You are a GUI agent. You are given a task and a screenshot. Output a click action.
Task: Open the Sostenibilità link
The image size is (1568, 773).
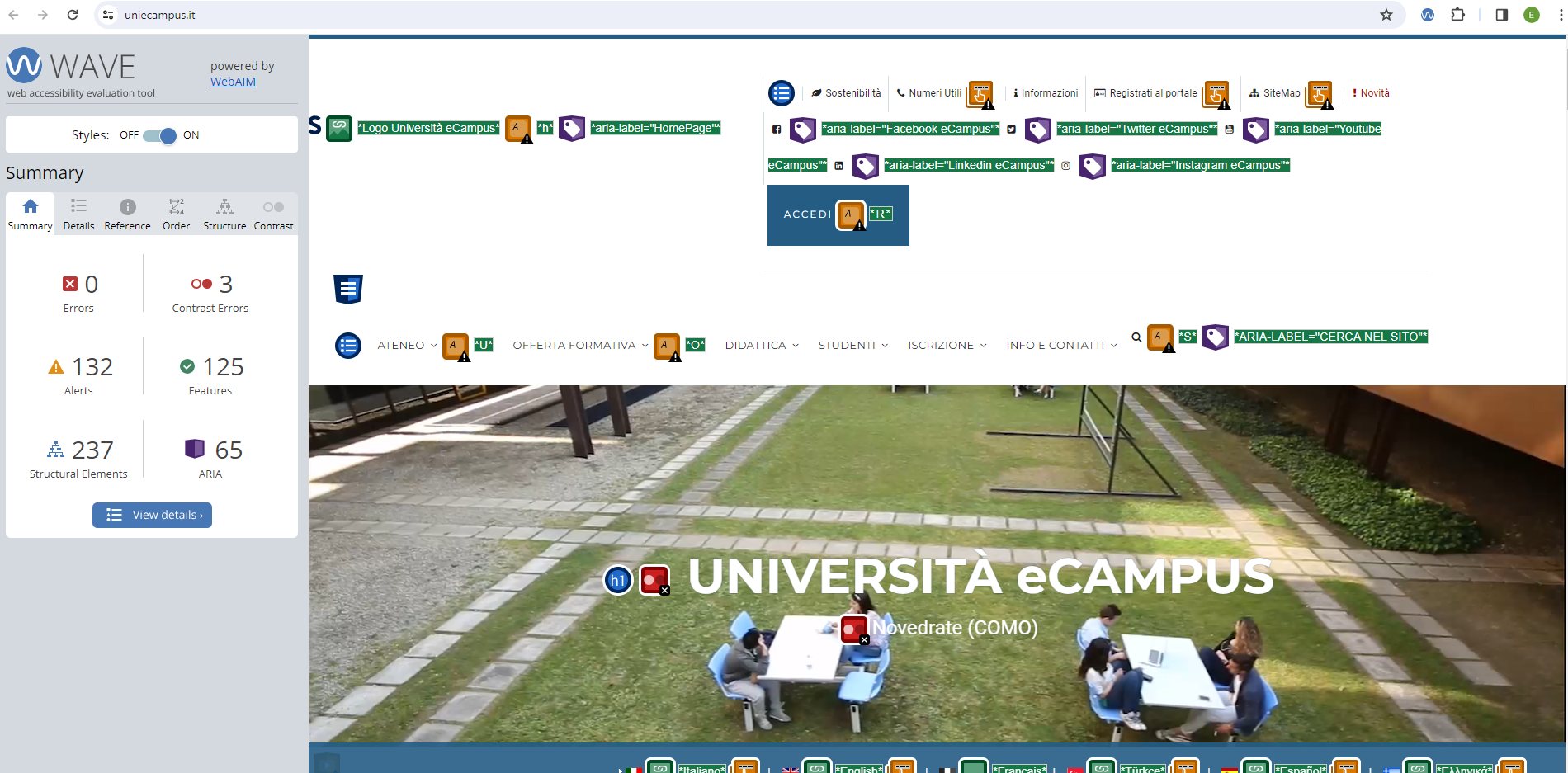pyautogui.click(x=846, y=93)
